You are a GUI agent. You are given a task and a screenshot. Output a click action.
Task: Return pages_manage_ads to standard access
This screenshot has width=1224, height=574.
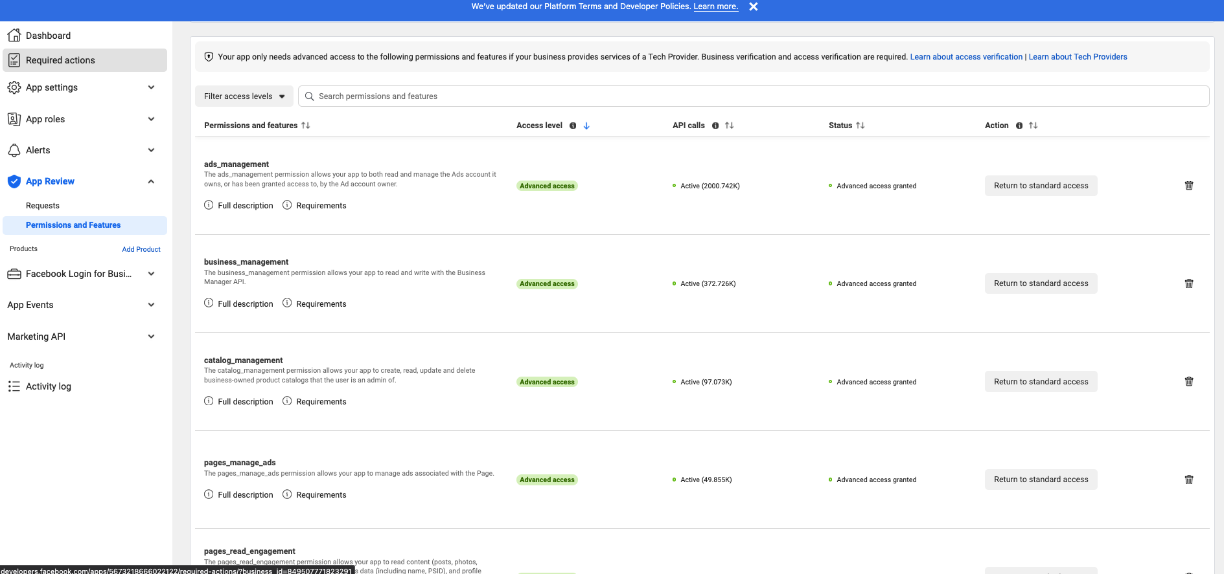1041,480
